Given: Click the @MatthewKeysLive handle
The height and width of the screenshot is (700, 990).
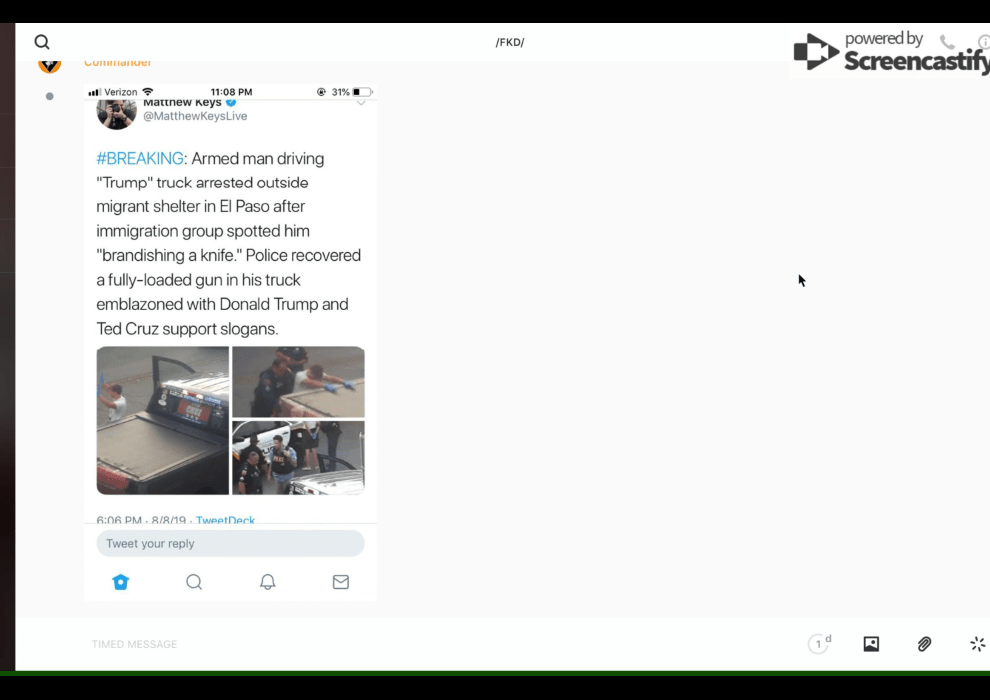Looking at the screenshot, I should pos(195,116).
